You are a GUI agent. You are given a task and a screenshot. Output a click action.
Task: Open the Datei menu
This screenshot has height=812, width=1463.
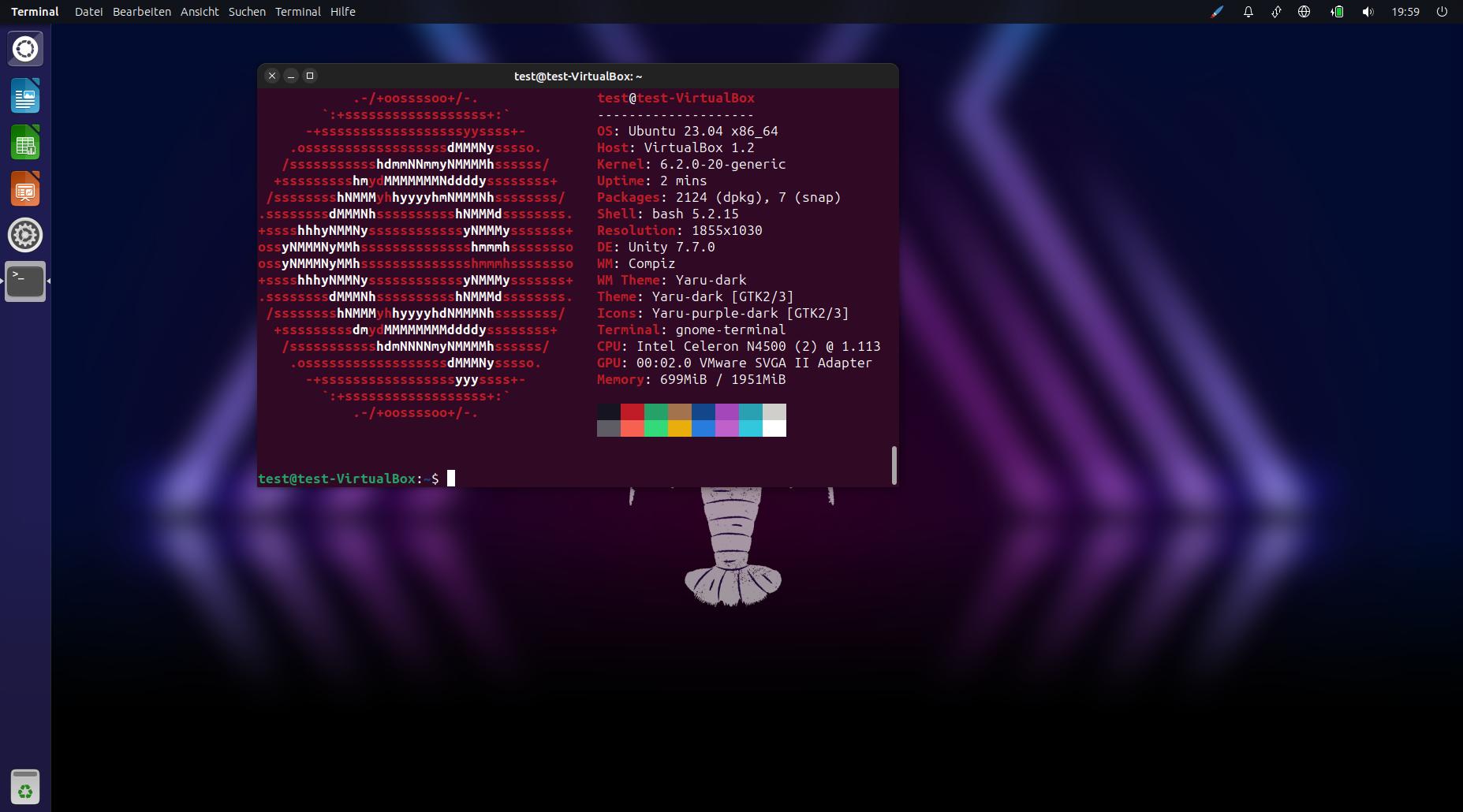click(88, 12)
